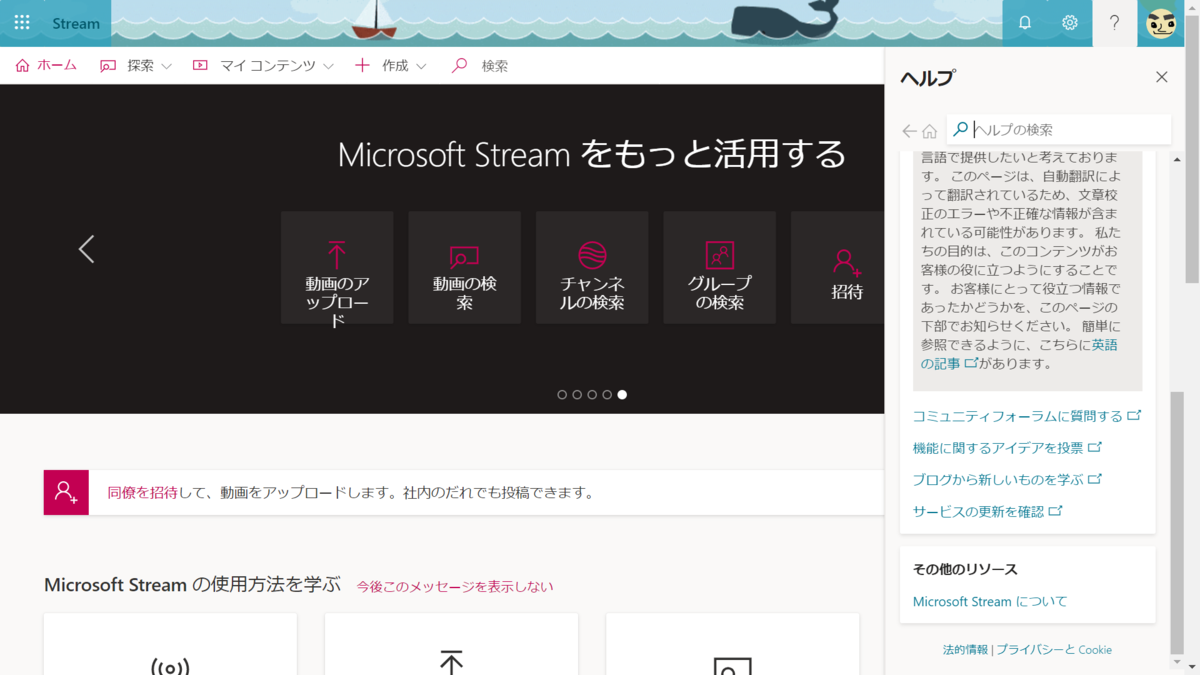
Task: Click the live broadcast card icon
Action: pos(170,665)
